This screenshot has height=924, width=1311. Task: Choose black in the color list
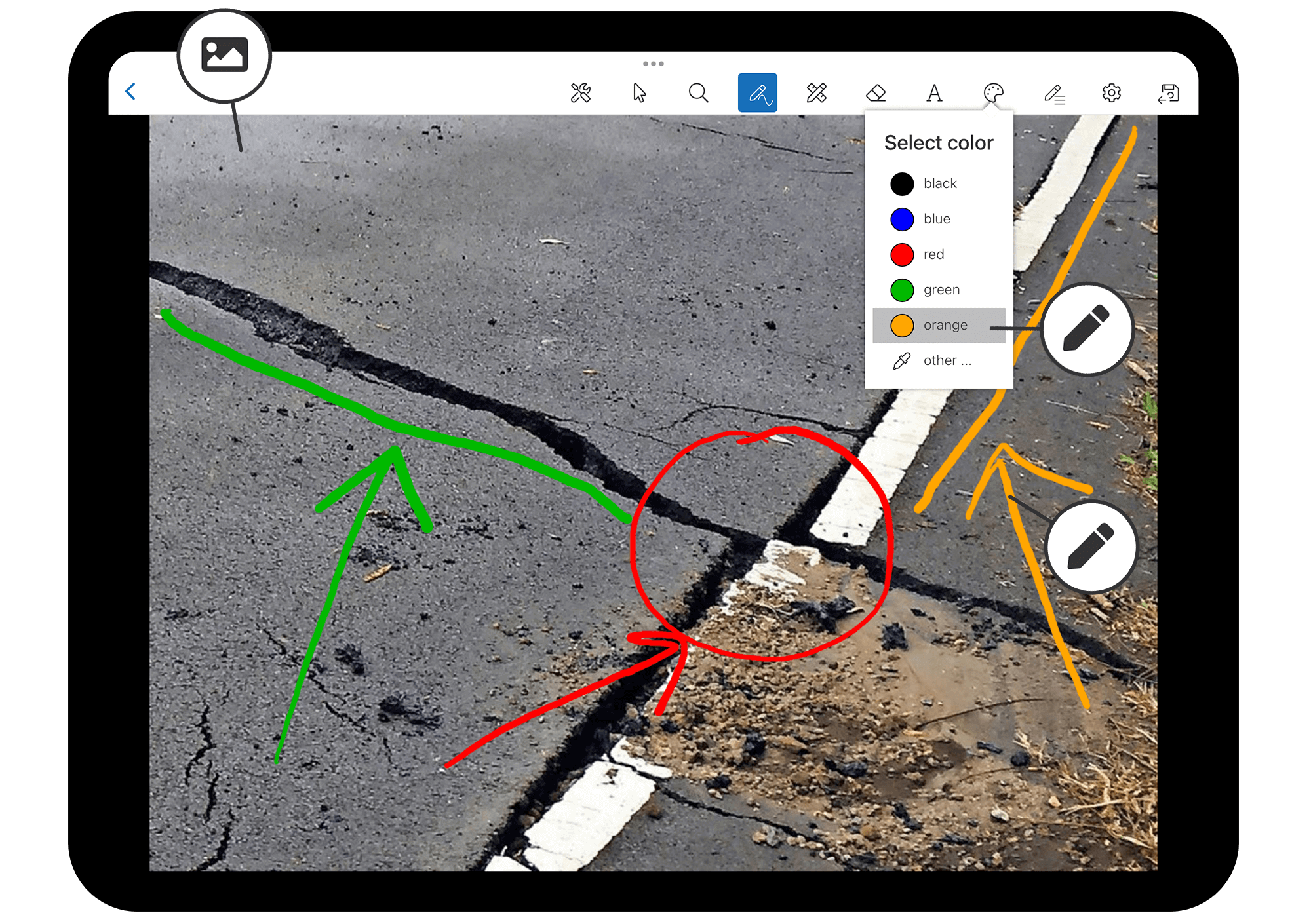939,183
